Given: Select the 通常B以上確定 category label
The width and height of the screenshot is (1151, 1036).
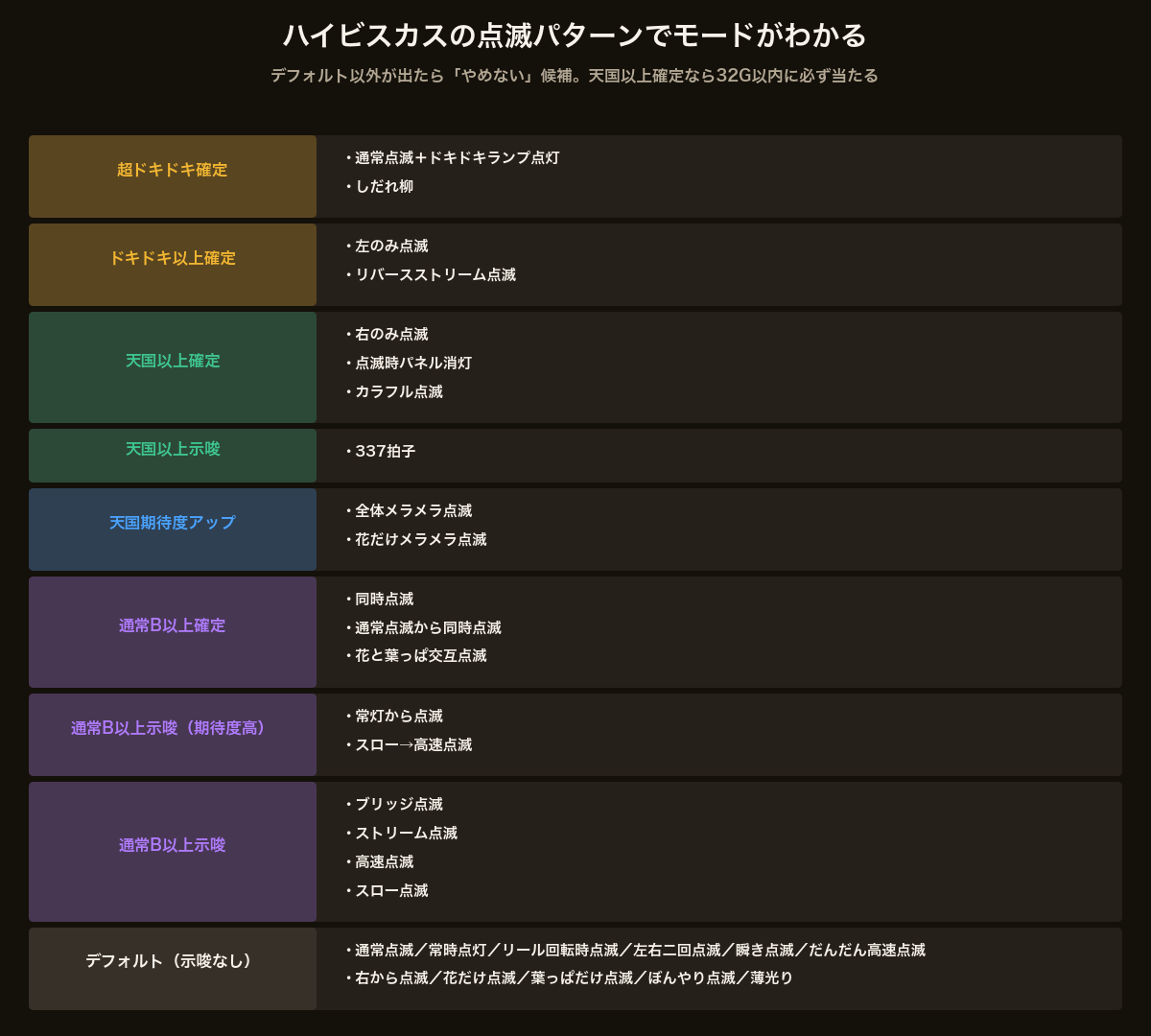Looking at the screenshot, I should (173, 625).
